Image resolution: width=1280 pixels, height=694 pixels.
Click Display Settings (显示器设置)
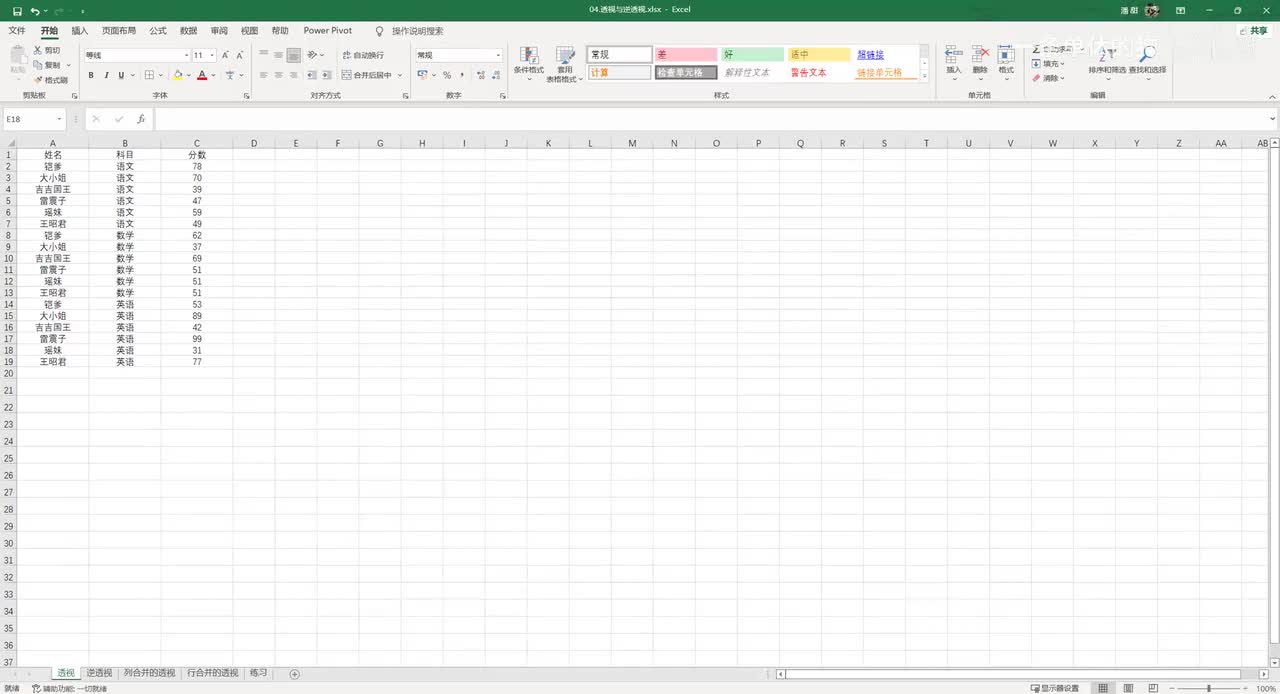(1054, 688)
